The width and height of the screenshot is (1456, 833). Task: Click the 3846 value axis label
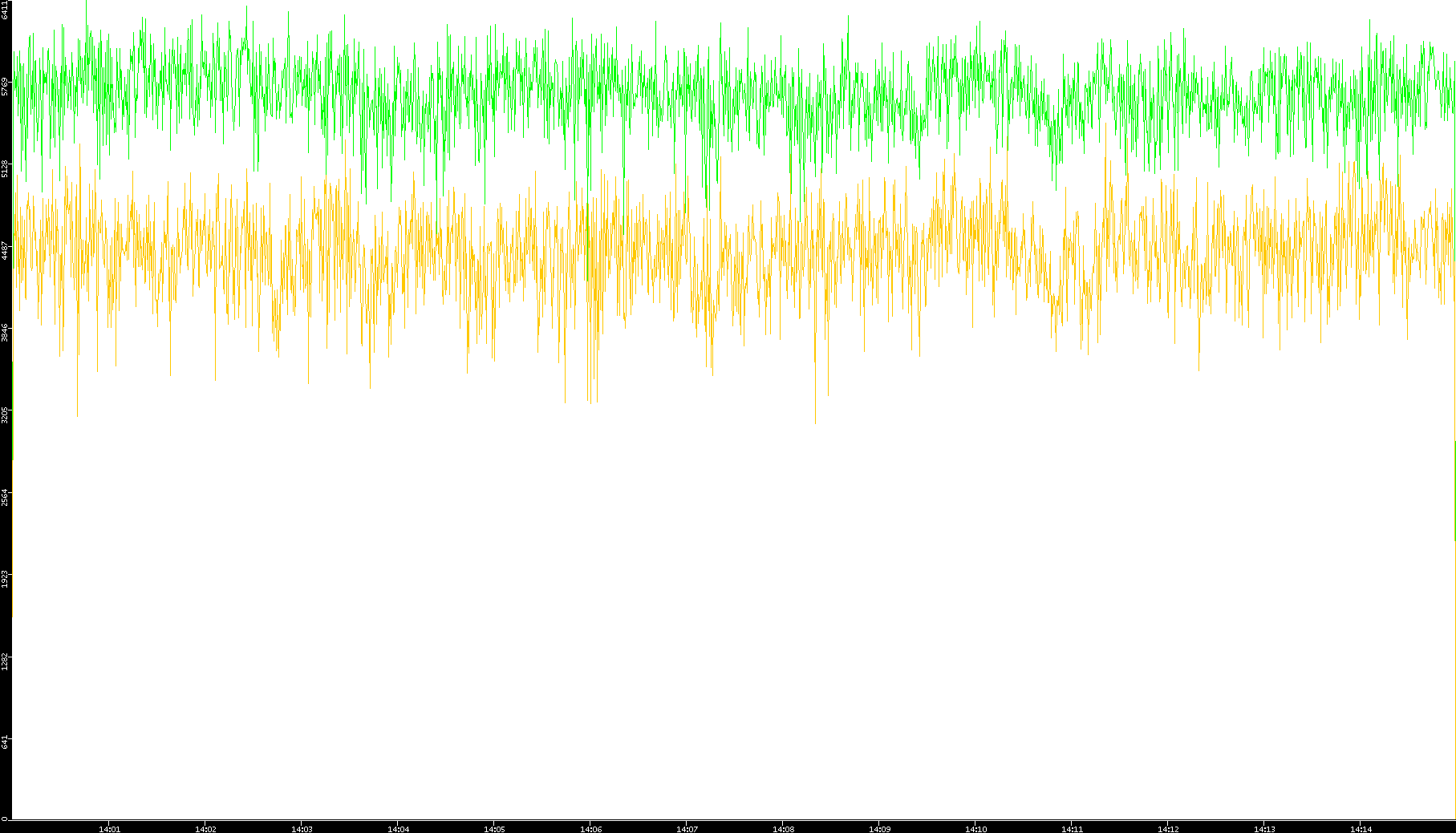pyautogui.click(x=6, y=333)
